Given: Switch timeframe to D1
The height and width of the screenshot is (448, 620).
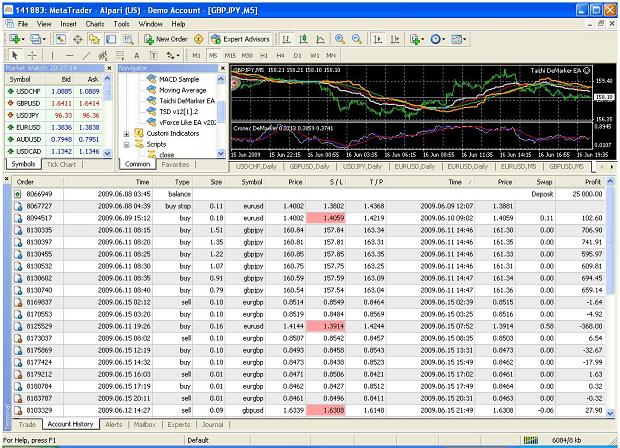Looking at the screenshot, I should click(x=298, y=55).
